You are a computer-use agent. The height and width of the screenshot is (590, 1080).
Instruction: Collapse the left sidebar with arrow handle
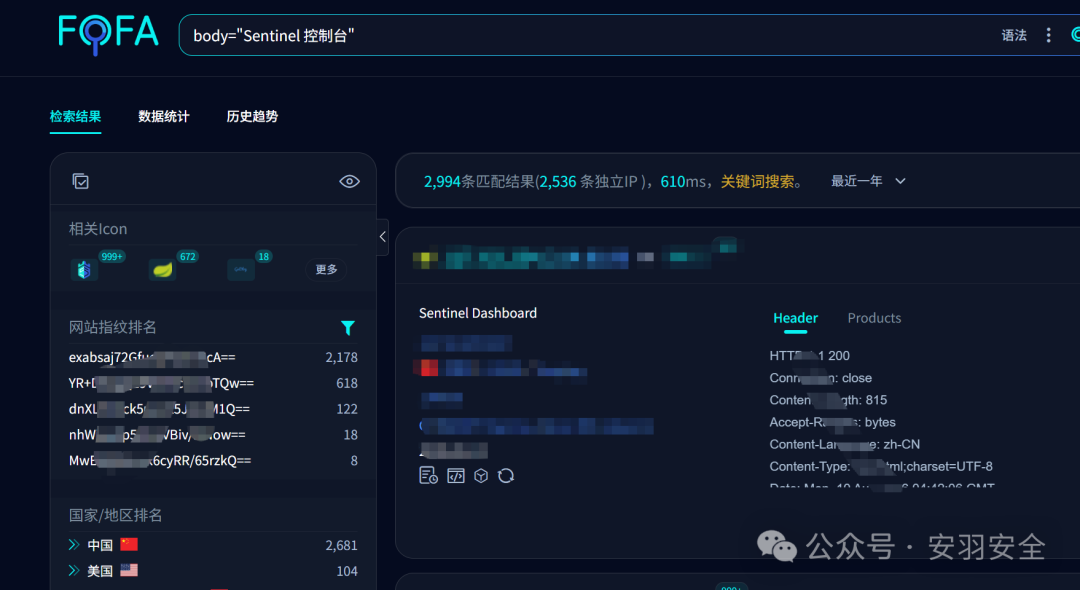pos(382,237)
